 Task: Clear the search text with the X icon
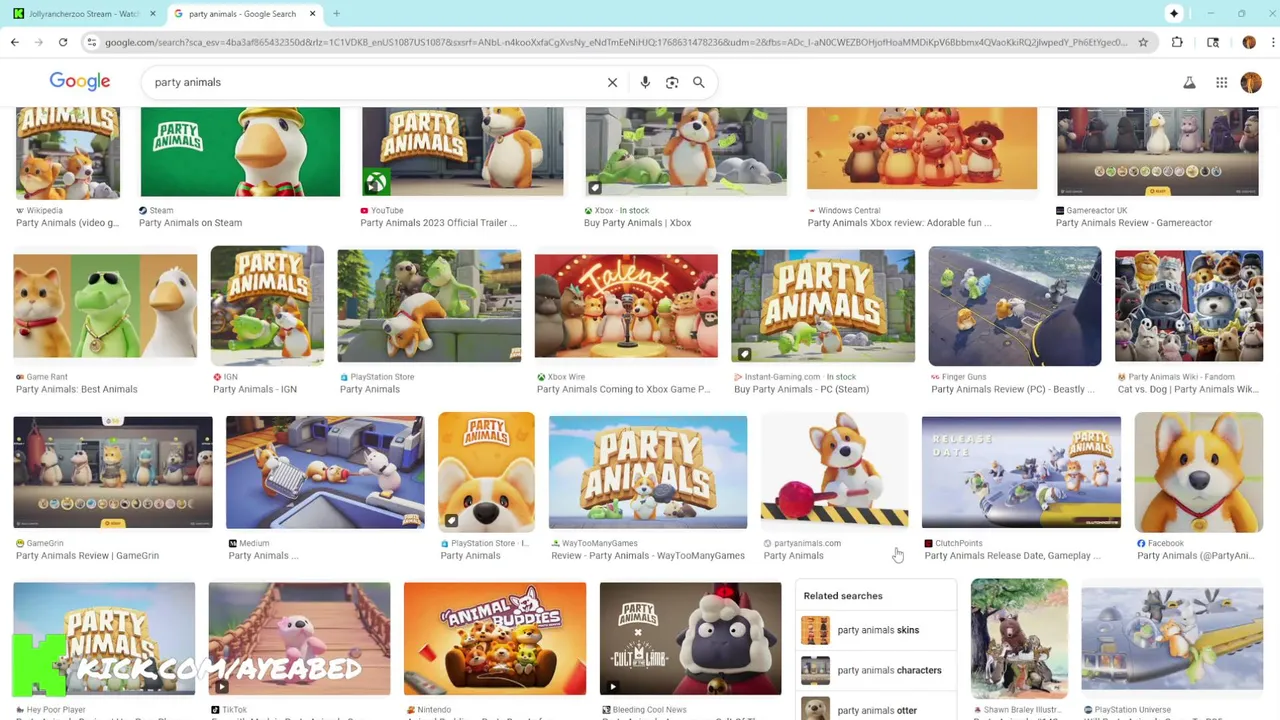(x=612, y=82)
